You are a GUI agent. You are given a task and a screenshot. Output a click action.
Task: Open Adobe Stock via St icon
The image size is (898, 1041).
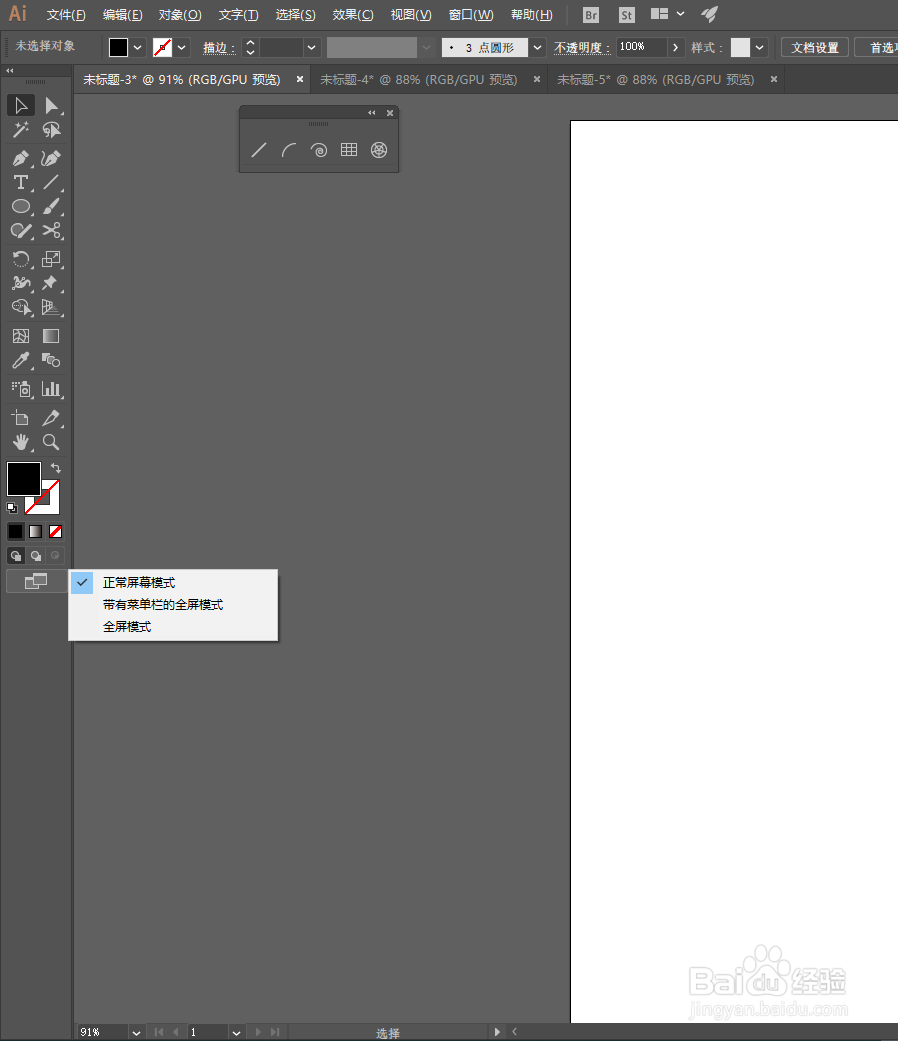pyautogui.click(x=627, y=15)
